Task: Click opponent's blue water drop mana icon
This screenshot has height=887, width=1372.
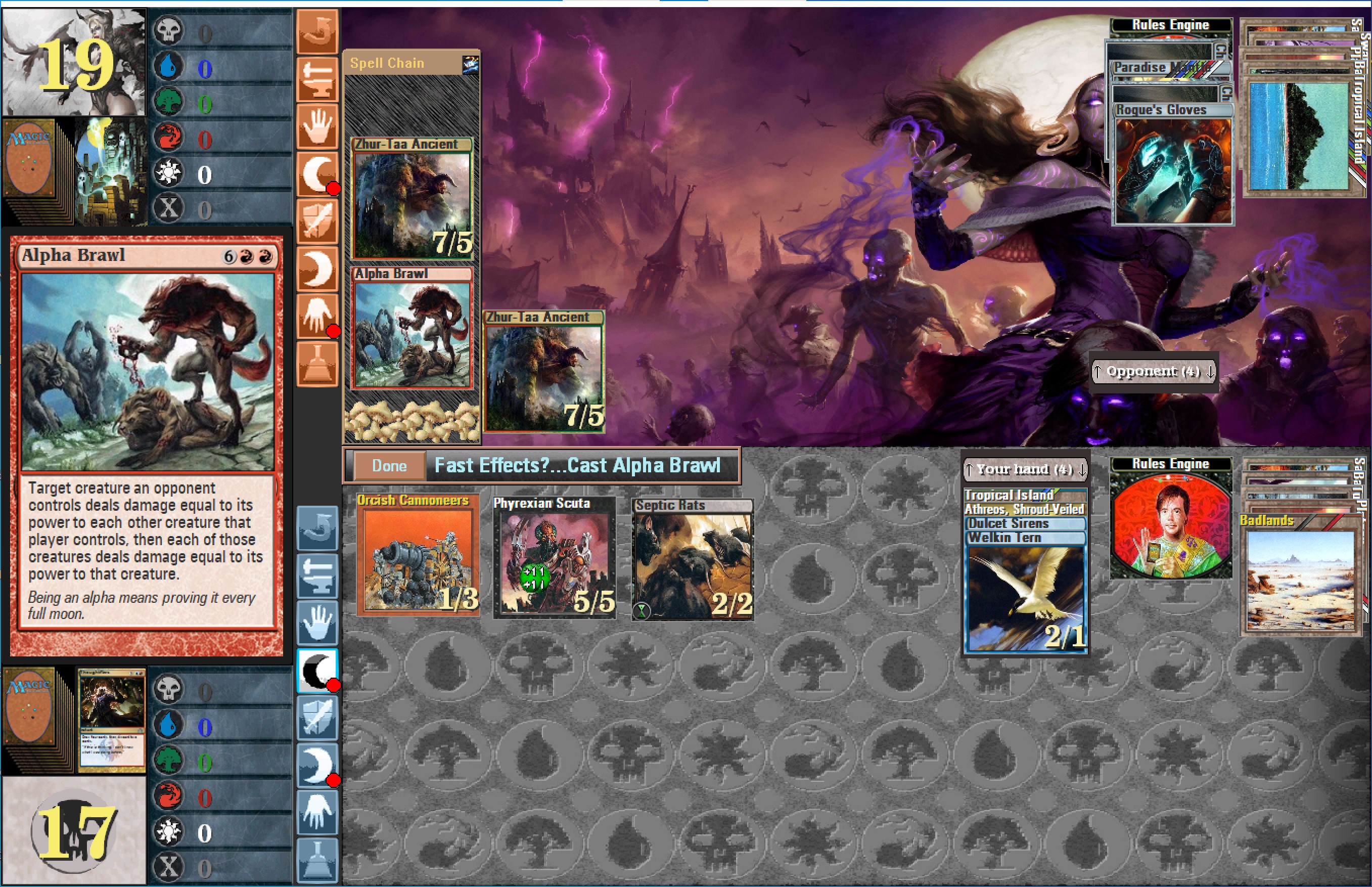Action: pos(169,66)
